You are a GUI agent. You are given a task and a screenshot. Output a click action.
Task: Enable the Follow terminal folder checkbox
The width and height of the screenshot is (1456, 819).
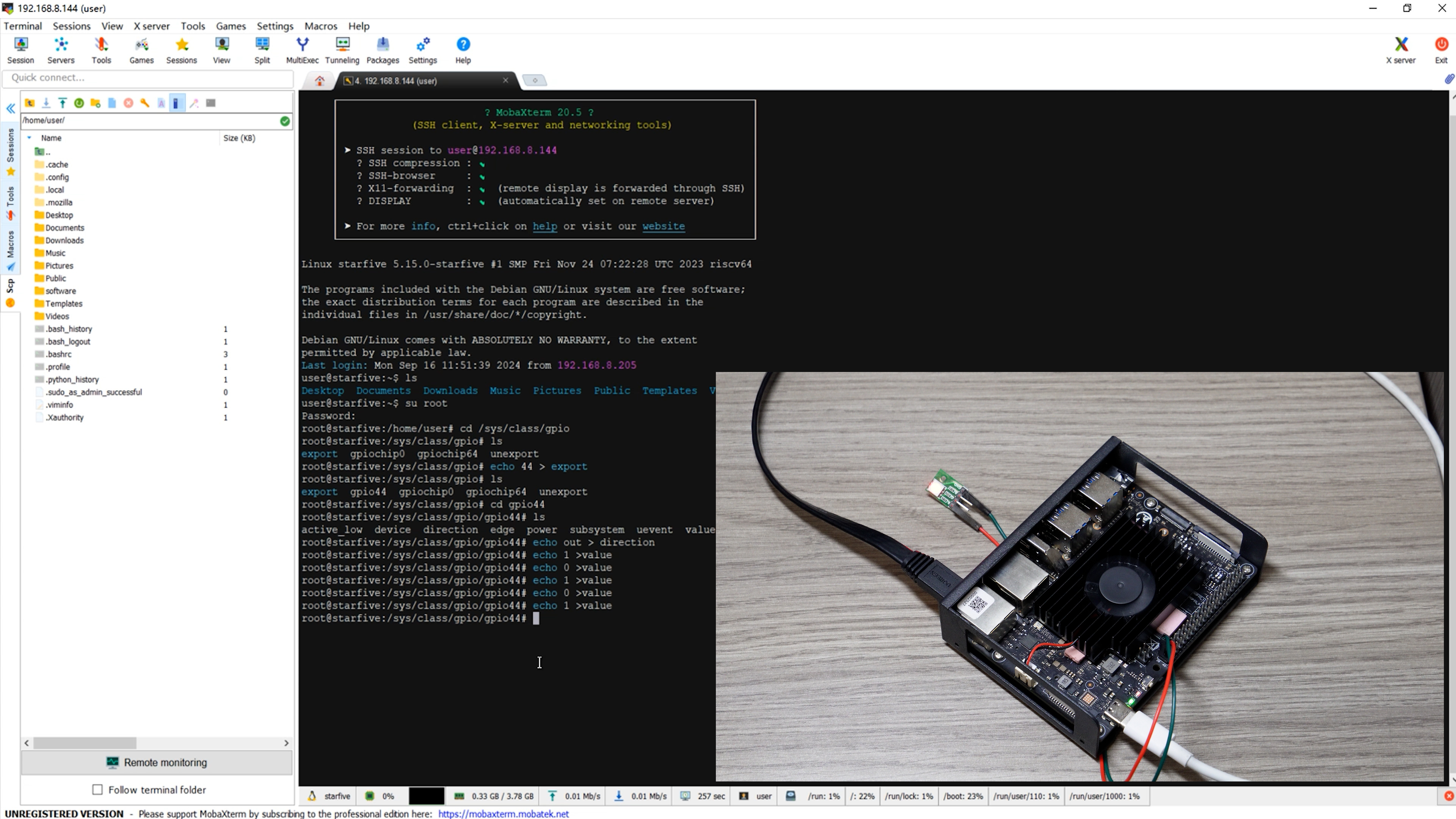pos(97,789)
